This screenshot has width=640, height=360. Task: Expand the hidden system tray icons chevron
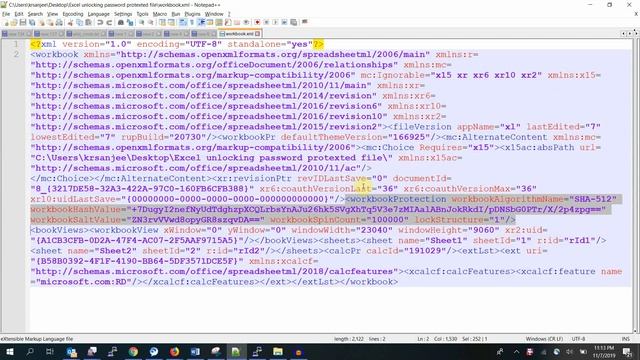coord(516,351)
